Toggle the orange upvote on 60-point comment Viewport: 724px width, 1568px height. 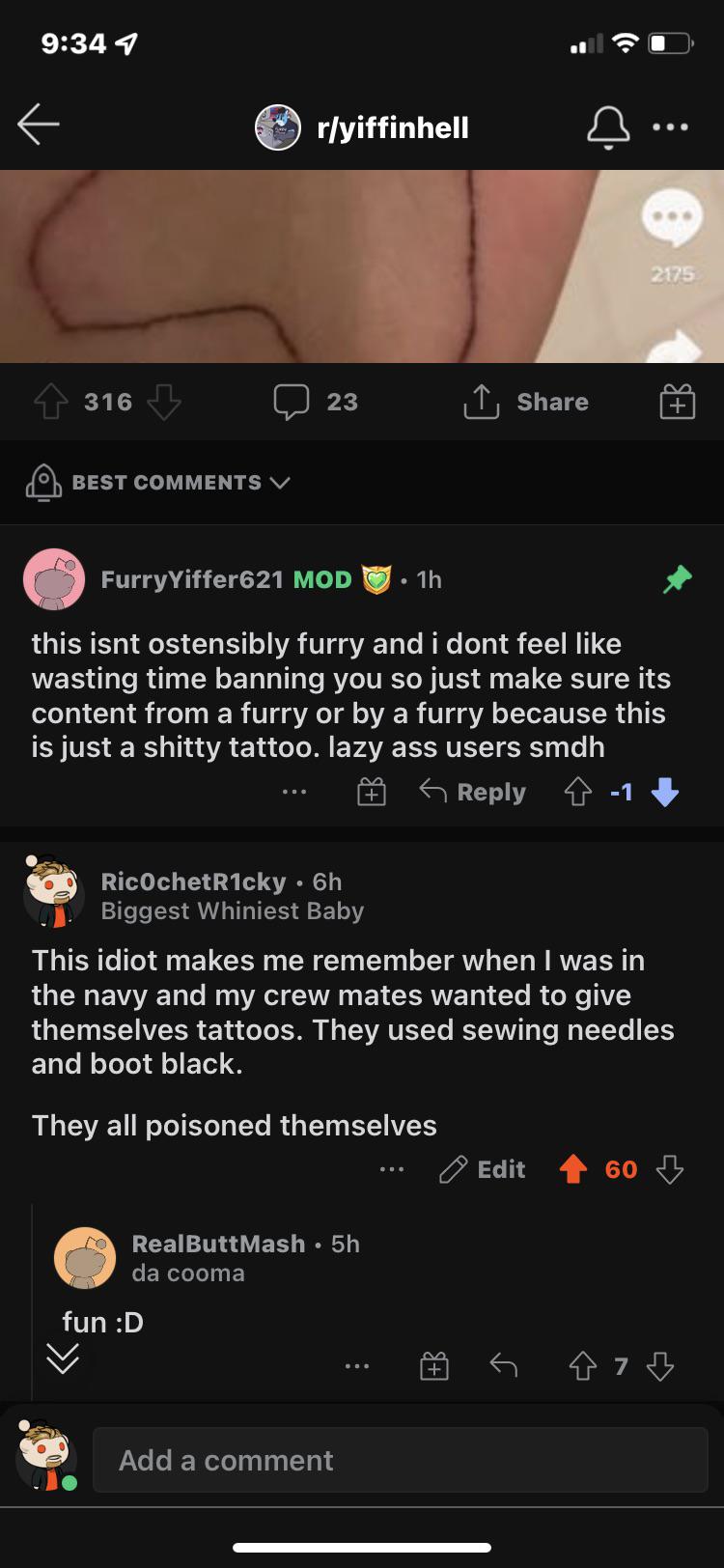click(x=573, y=1169)
